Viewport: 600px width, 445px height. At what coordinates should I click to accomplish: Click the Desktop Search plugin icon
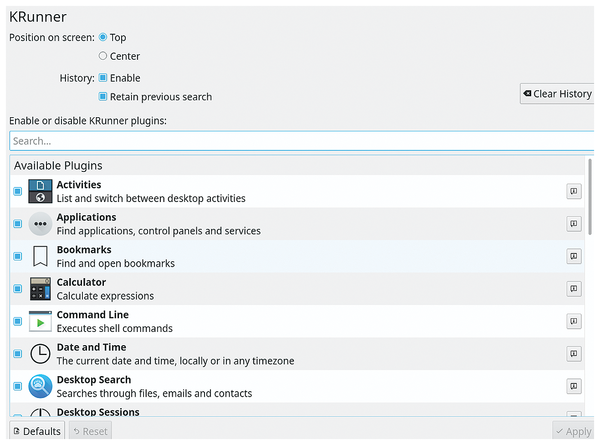pos(40,386)
